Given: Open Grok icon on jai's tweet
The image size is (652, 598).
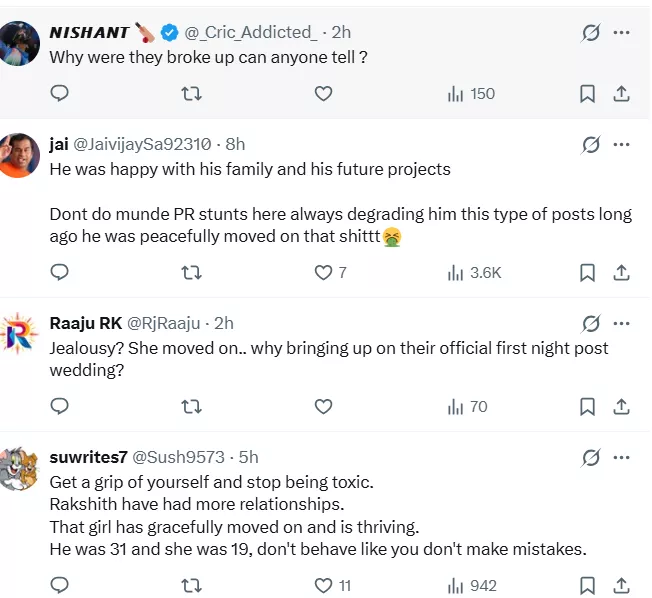Looking at the screenshot, I should (x=591, y=145).
